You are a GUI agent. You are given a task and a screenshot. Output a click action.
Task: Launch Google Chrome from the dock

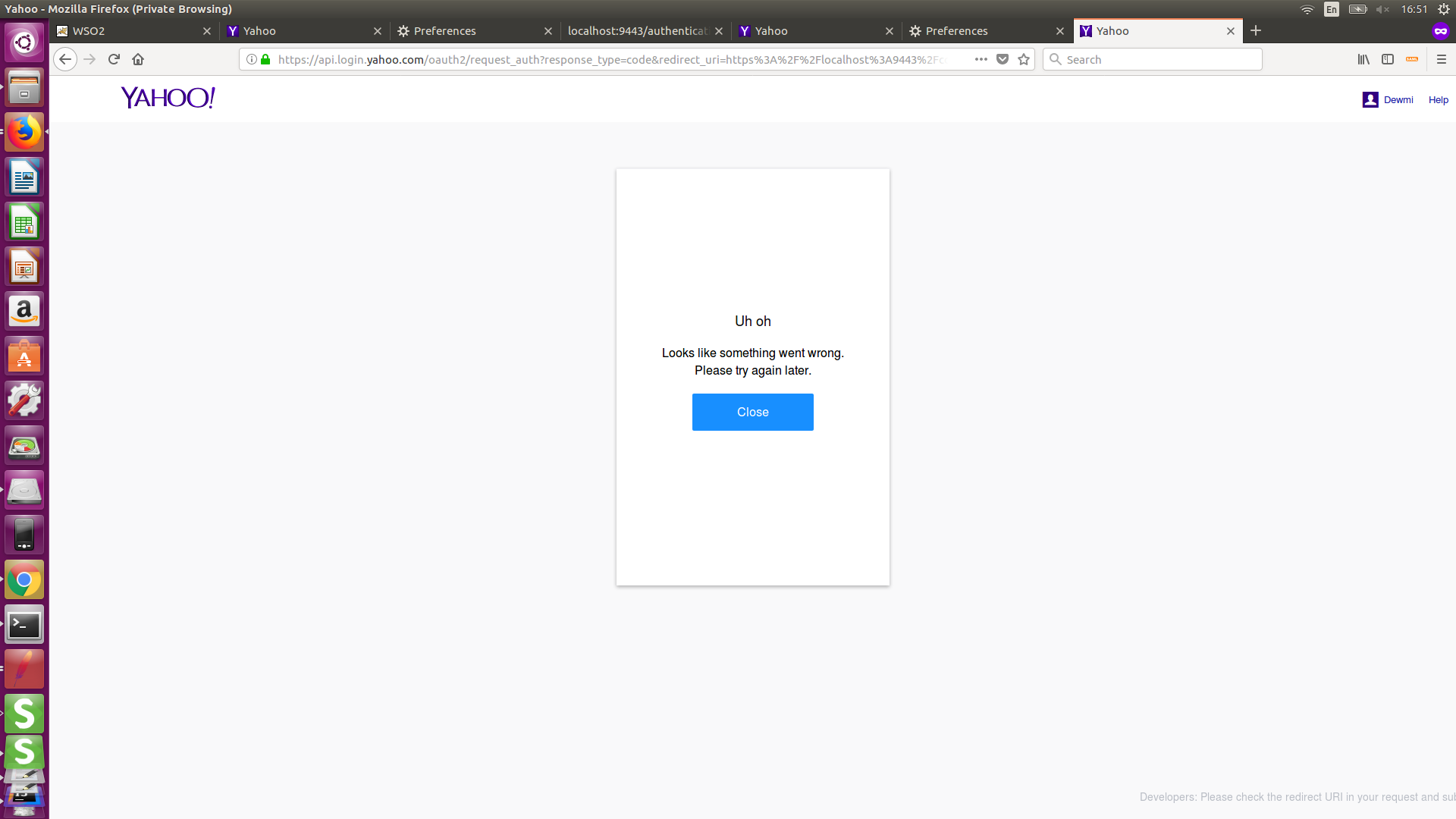tap(24, 580)
